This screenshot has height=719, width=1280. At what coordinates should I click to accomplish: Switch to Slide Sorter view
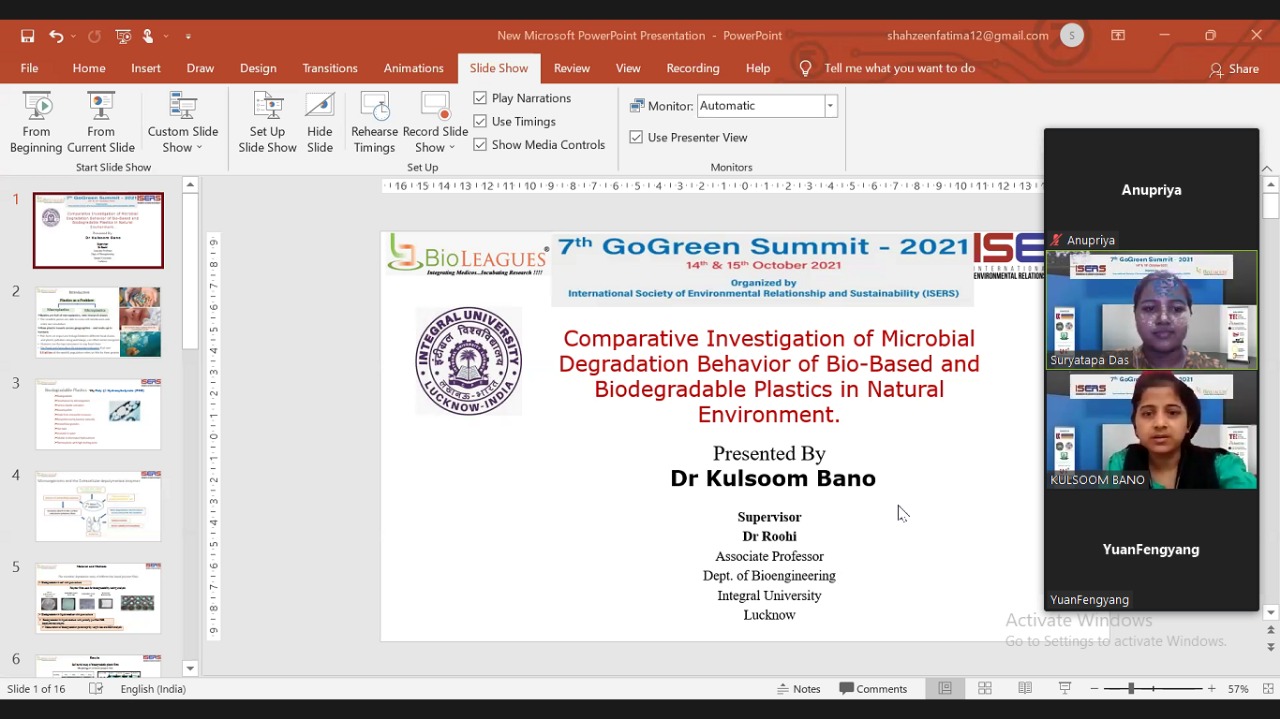point(985,689)
